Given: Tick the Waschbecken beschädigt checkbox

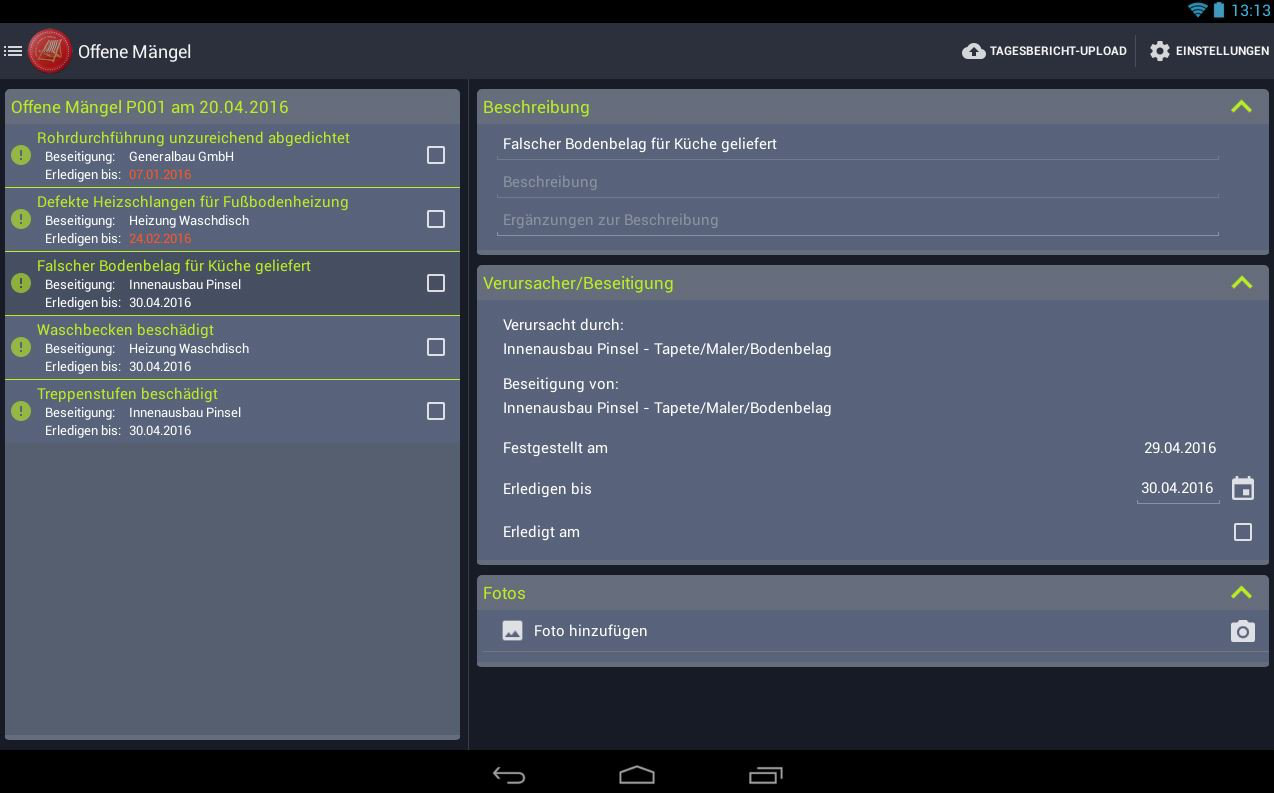Looking at the screenshot, I should 436,347.
